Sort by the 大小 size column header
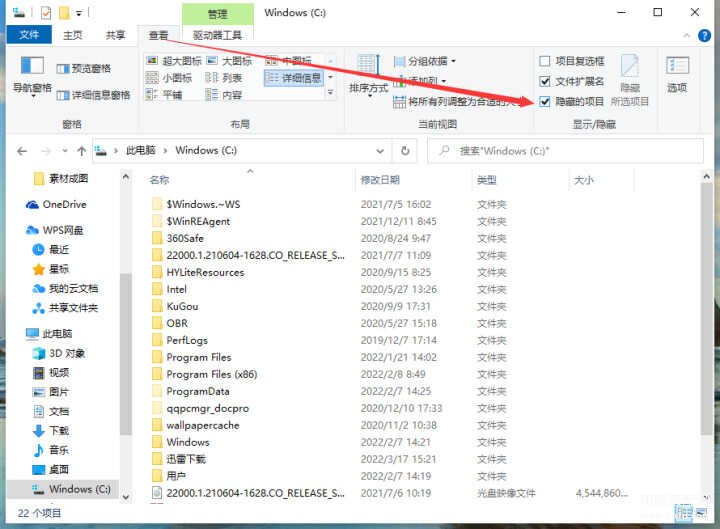 [x=584, y=180]
